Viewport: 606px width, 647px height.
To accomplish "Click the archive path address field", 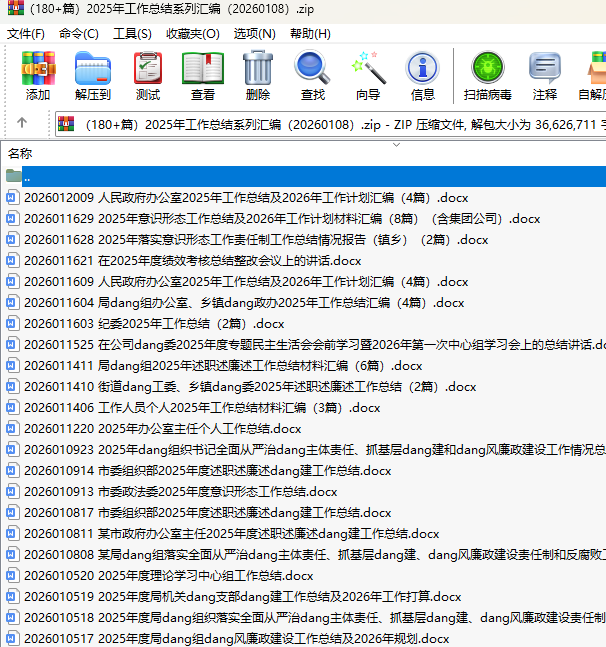I will 340,124.
